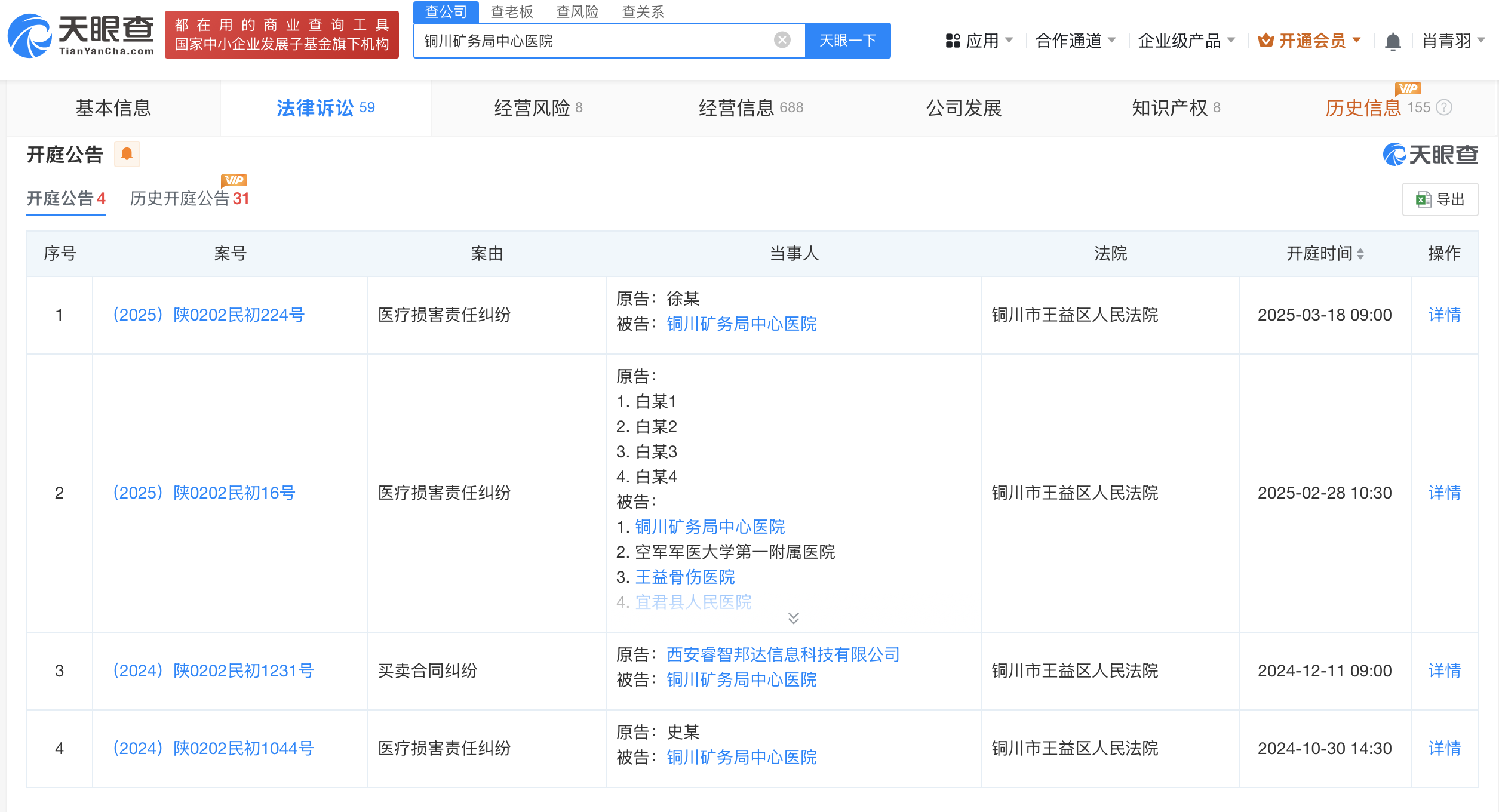Image resolution: width=1499 pixels, height=812 pixels.
Task: Open defendant 铜川矿务局中心医院 in row 1
Action: (x=742, y=324)
